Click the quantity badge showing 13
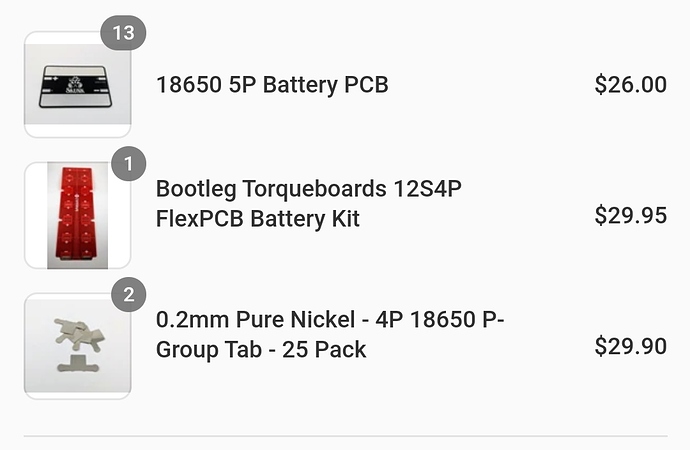Viewport: 690px width, 450px height. click(123, 33)
